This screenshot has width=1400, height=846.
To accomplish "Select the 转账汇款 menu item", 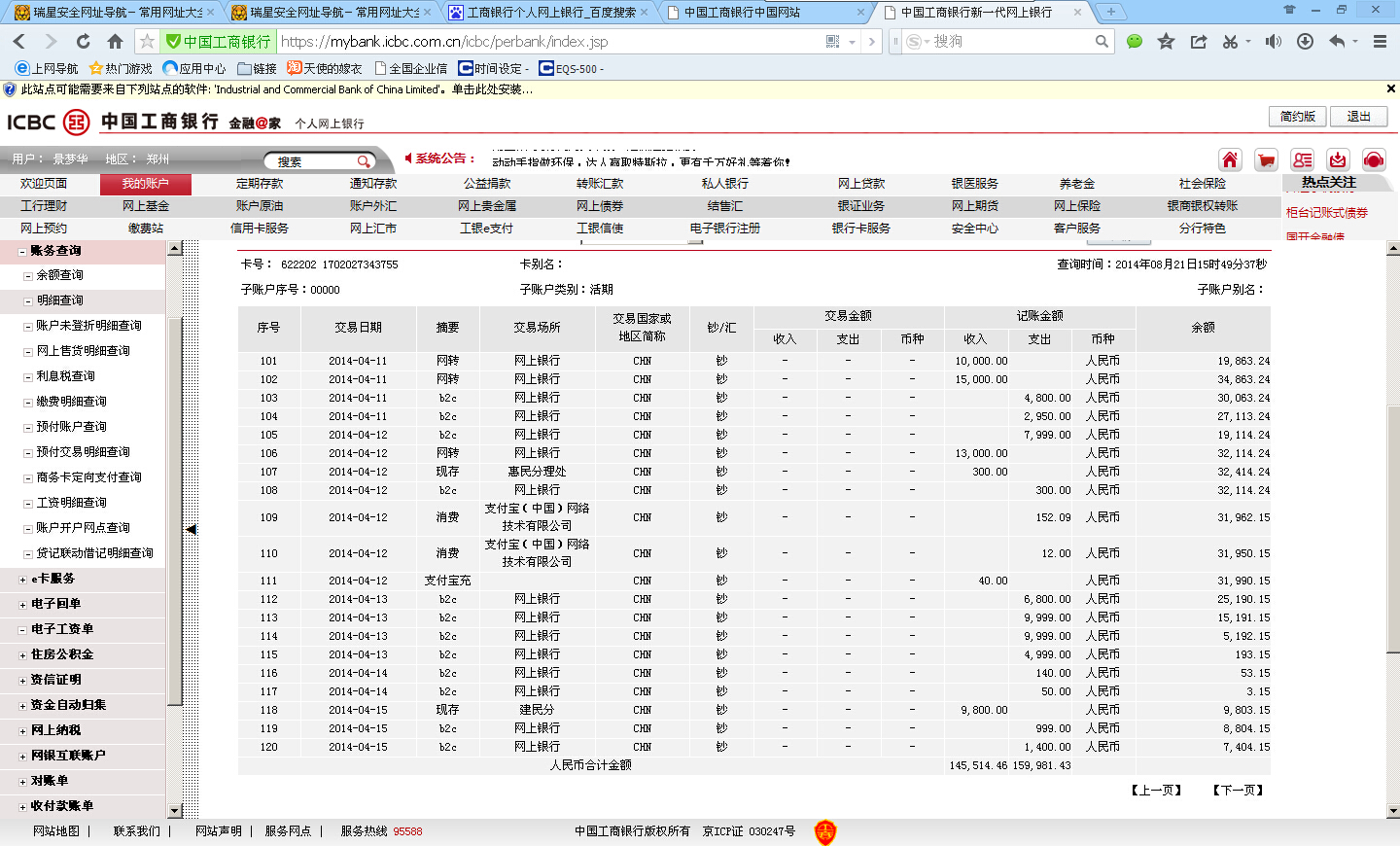I will pos(600,184).
